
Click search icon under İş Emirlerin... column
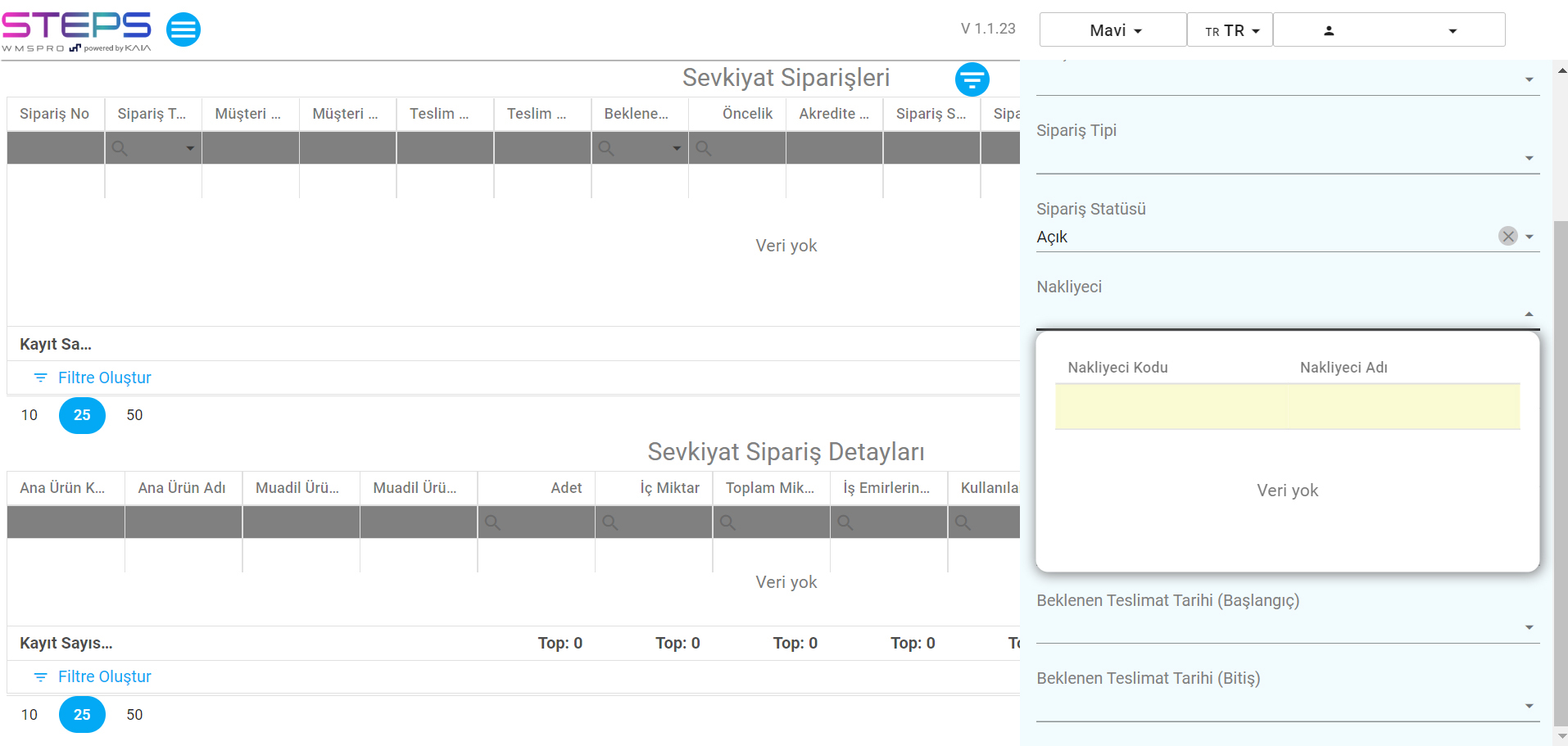point(845,522)
